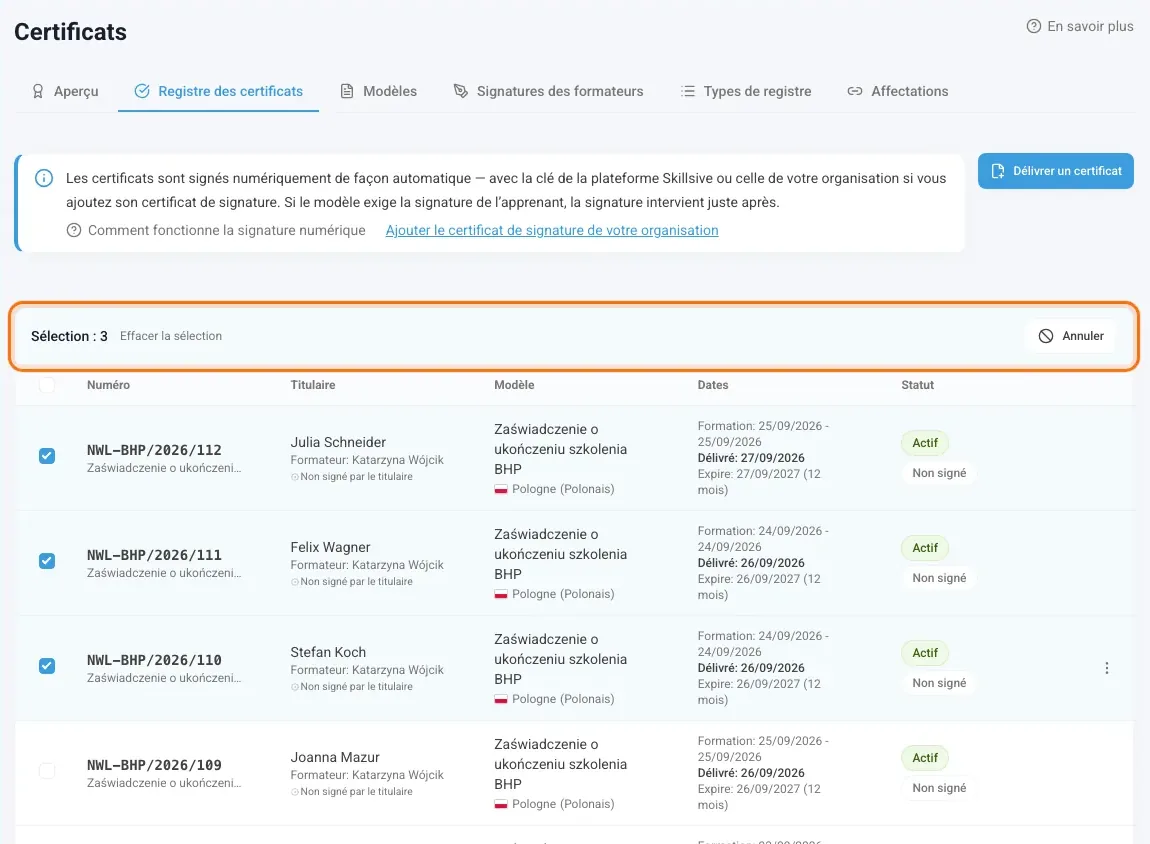Click Effacer la sélection
This screenshot has width=1150, height=844.
pos(171,336)
